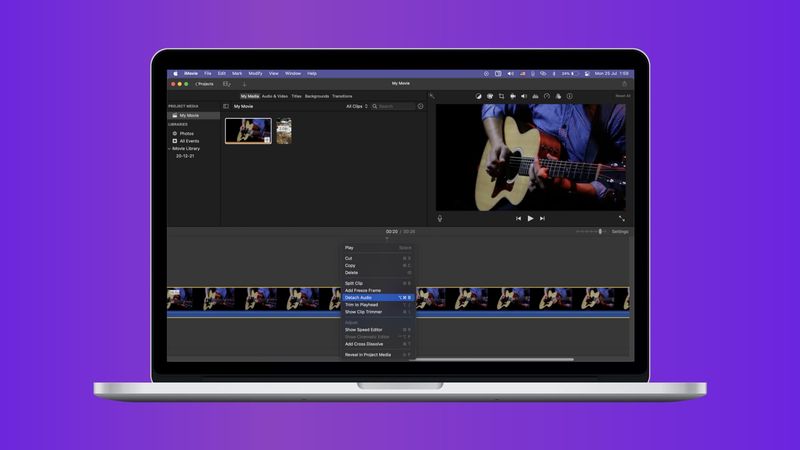Click the All Events star icon
This screenshot has width=800, height=450.
(x=174, y=141)
